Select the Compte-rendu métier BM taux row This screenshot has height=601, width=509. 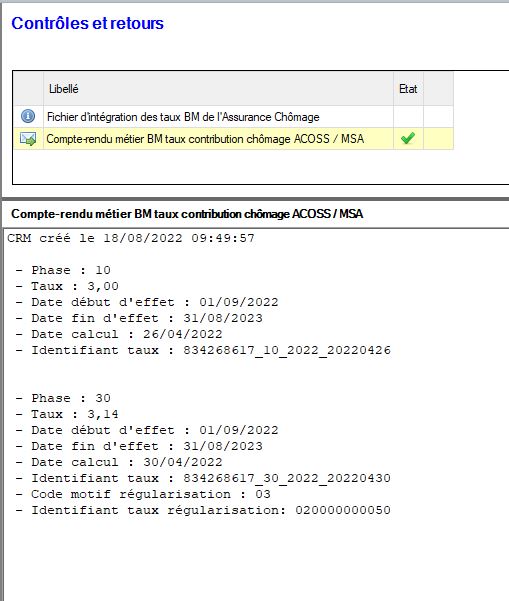click(x=234, y=138)
